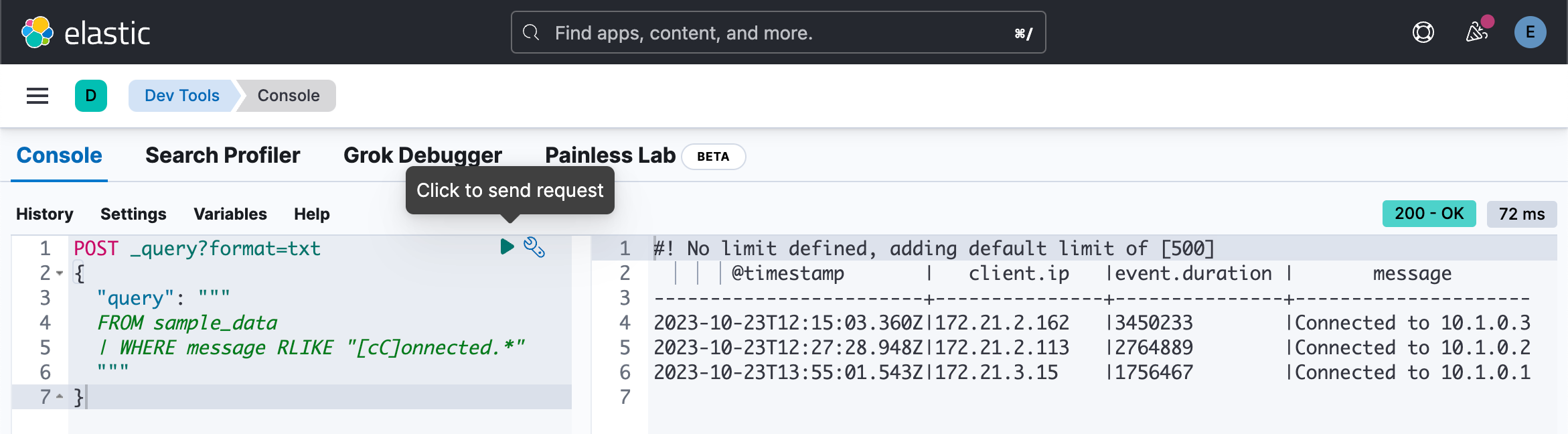1568x434 pixels.
Task: Click the search magnifier icon
Action: (531, 32)
